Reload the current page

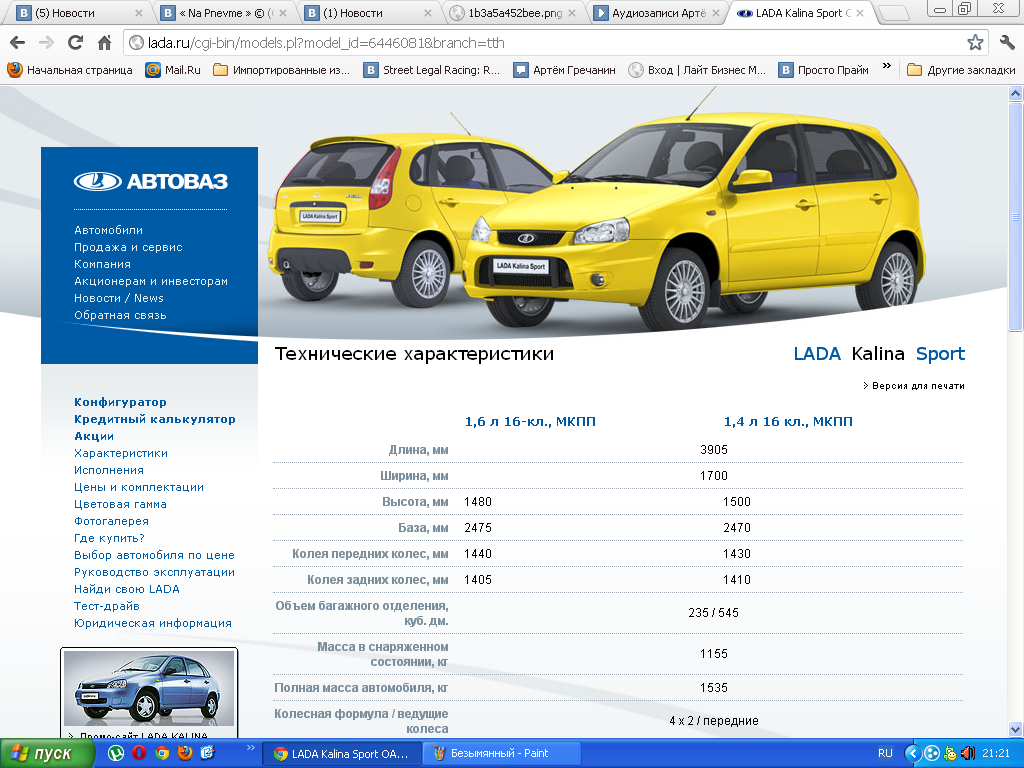(x=75, y=43)
